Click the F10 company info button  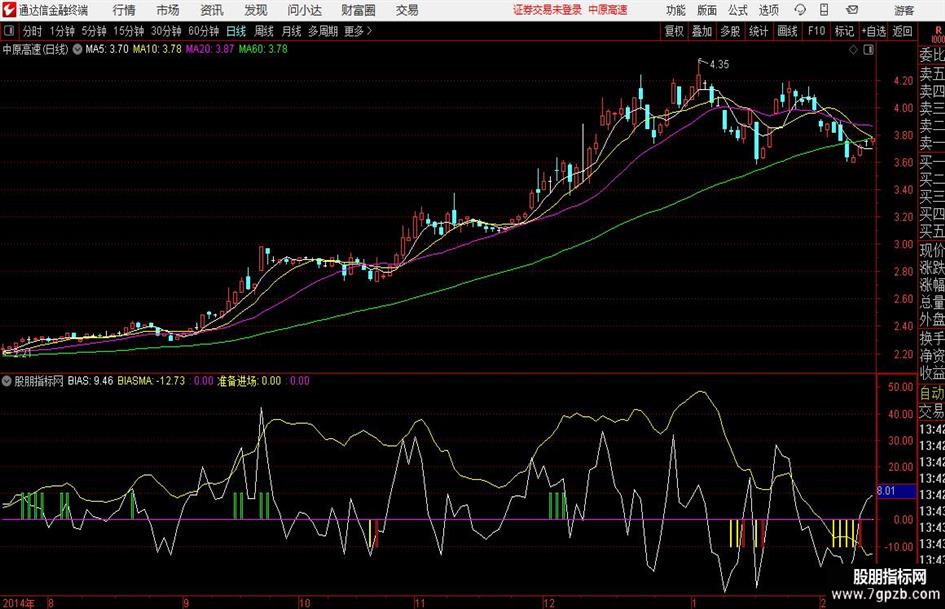(x=816, y=31)
